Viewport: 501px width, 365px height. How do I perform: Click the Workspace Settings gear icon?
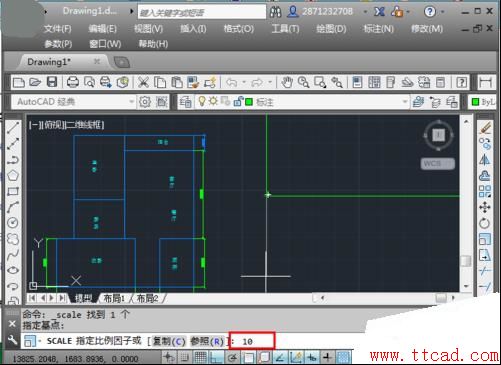click(x=145, y=102)
